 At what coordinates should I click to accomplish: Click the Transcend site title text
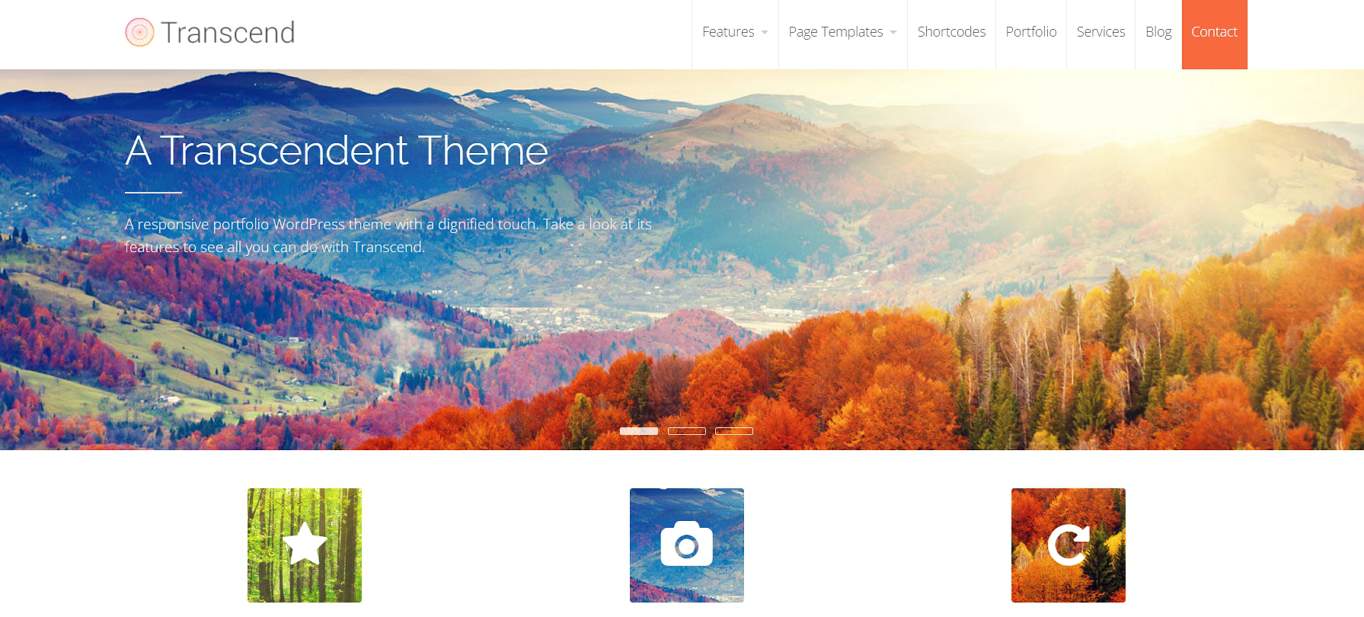228,32
